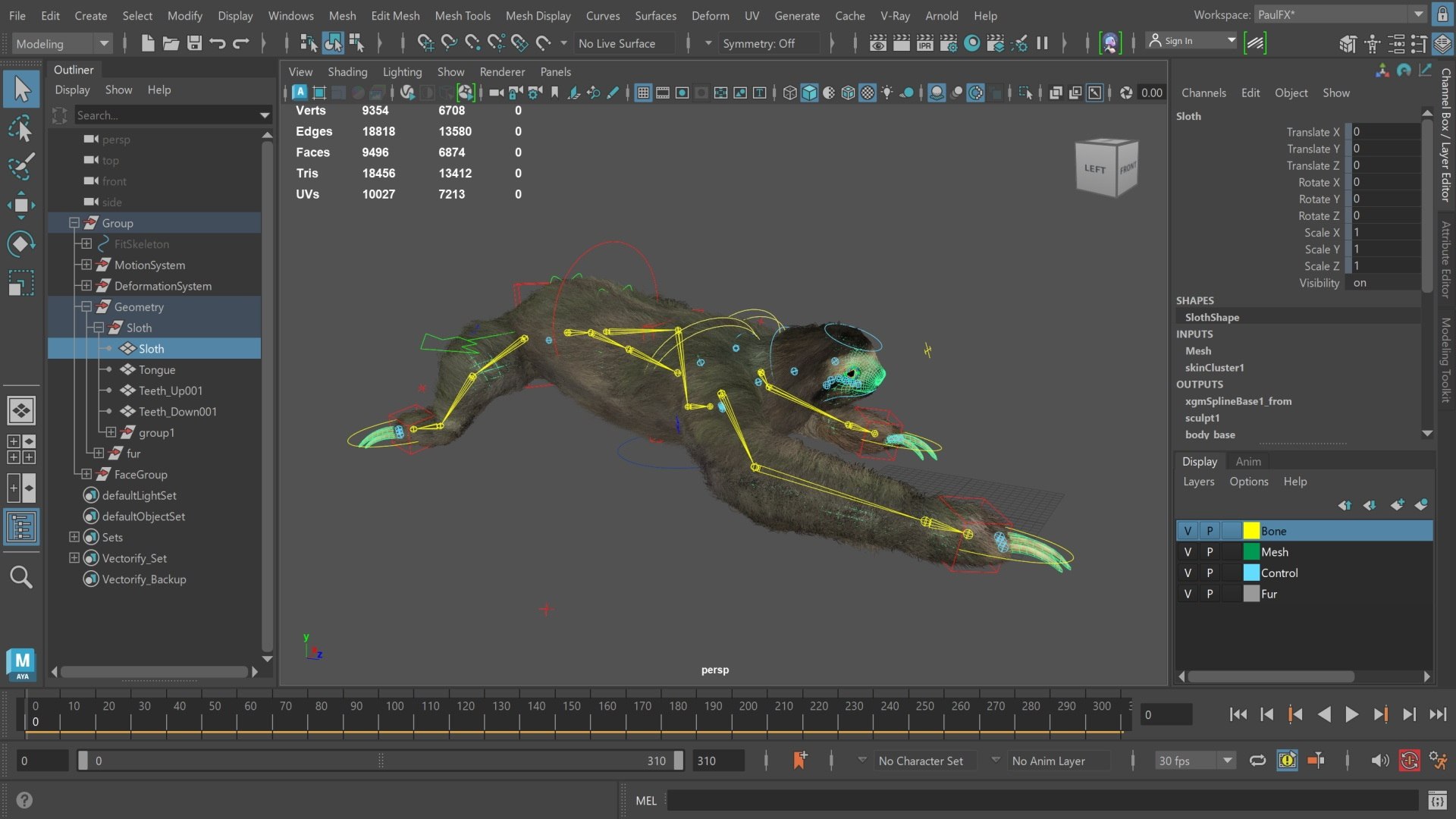Select Tongue mesh in Outliner
This screenshot has height=819, width=1456.
tap(157, 369)
